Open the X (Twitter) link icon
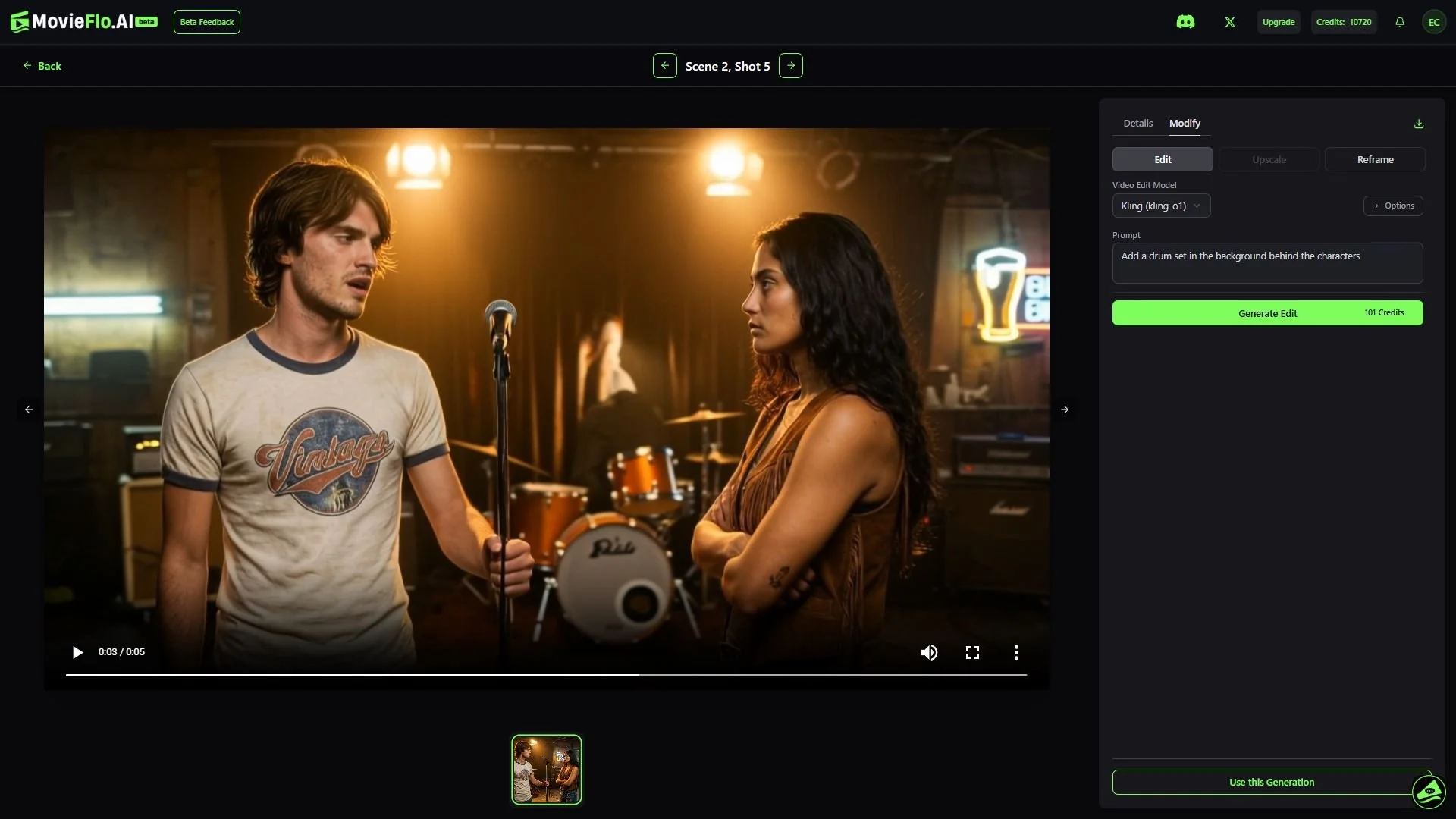The width and height of the screenshot is (1456, 819). 1230,21
